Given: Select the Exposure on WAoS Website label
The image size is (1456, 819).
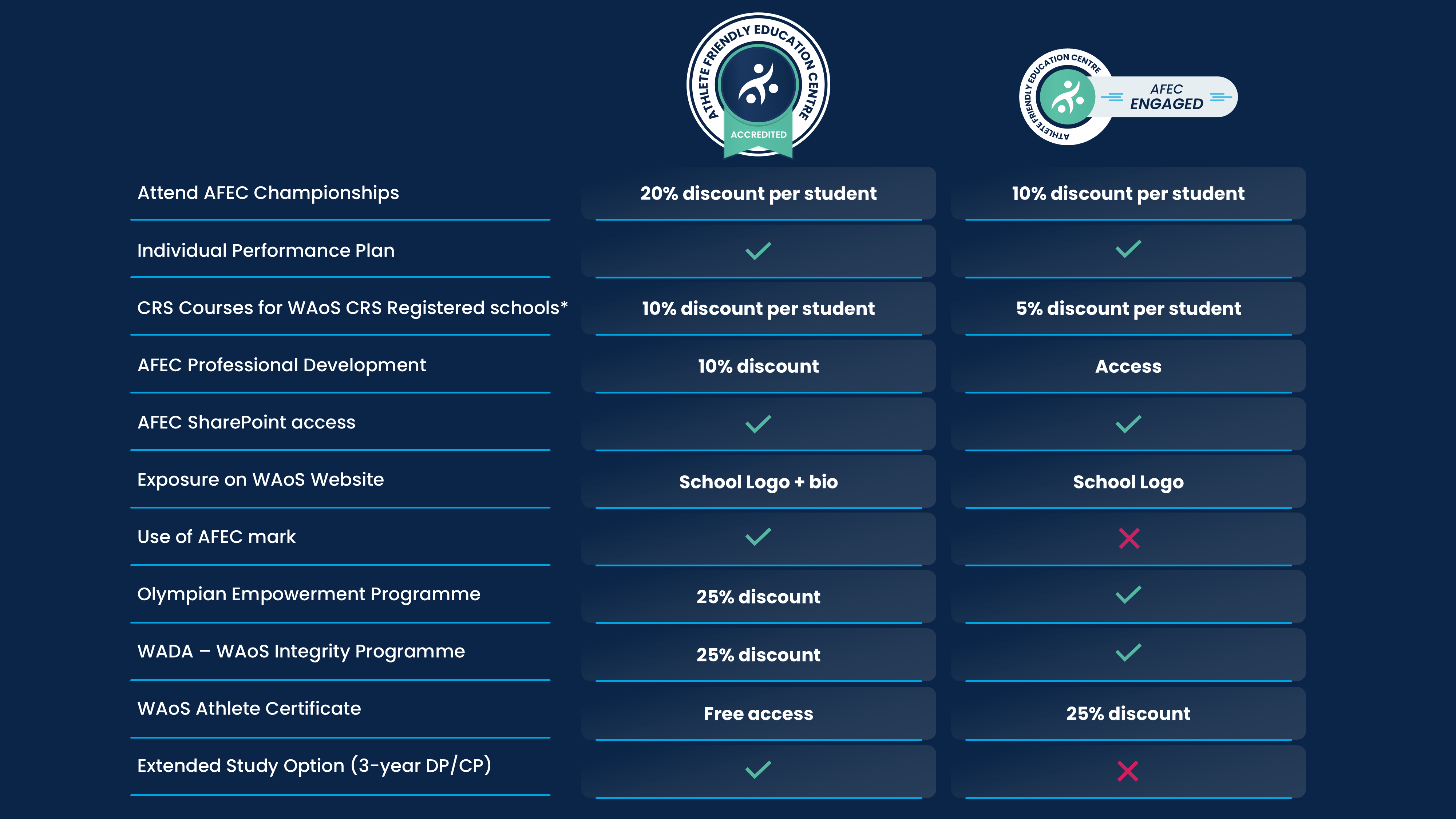Looking at the screenshot, I should pyautogui.click(x=261, y=479).
